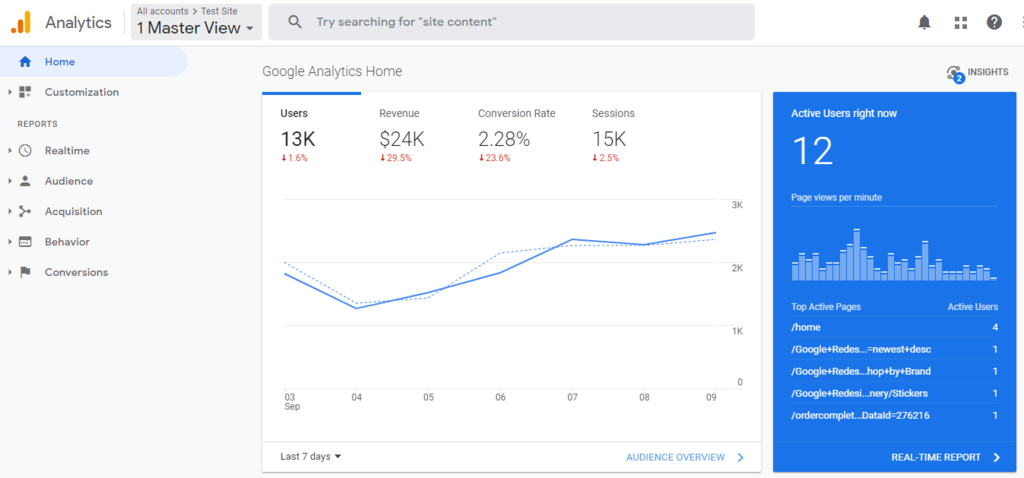Viewport: 1024px width, 478px height.
Task: Open the 1 Master View account selector
Action: pyautogui.click(x=196, y=22)
